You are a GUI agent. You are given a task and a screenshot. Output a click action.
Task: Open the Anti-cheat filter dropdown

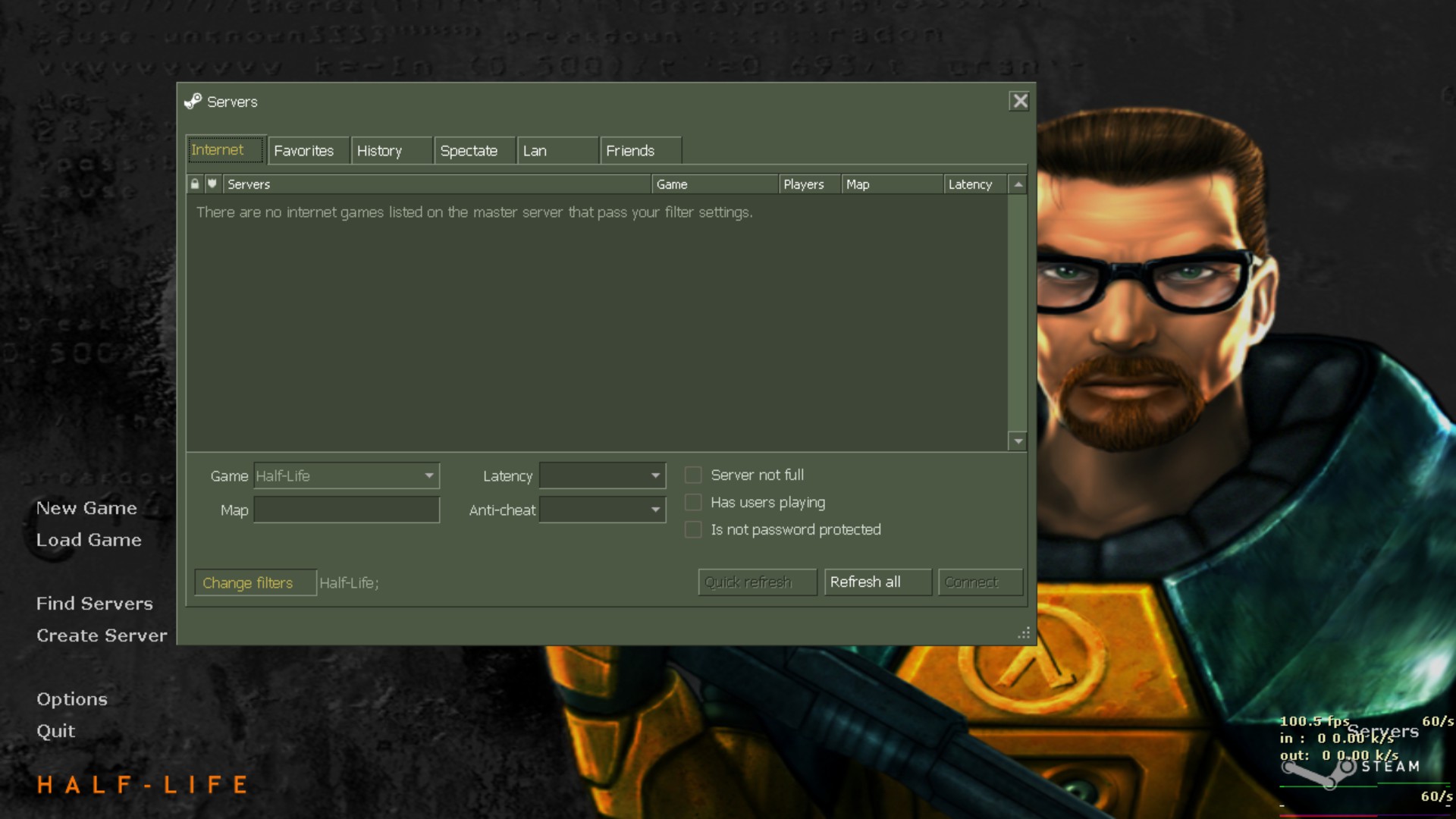tap(602, 510)
